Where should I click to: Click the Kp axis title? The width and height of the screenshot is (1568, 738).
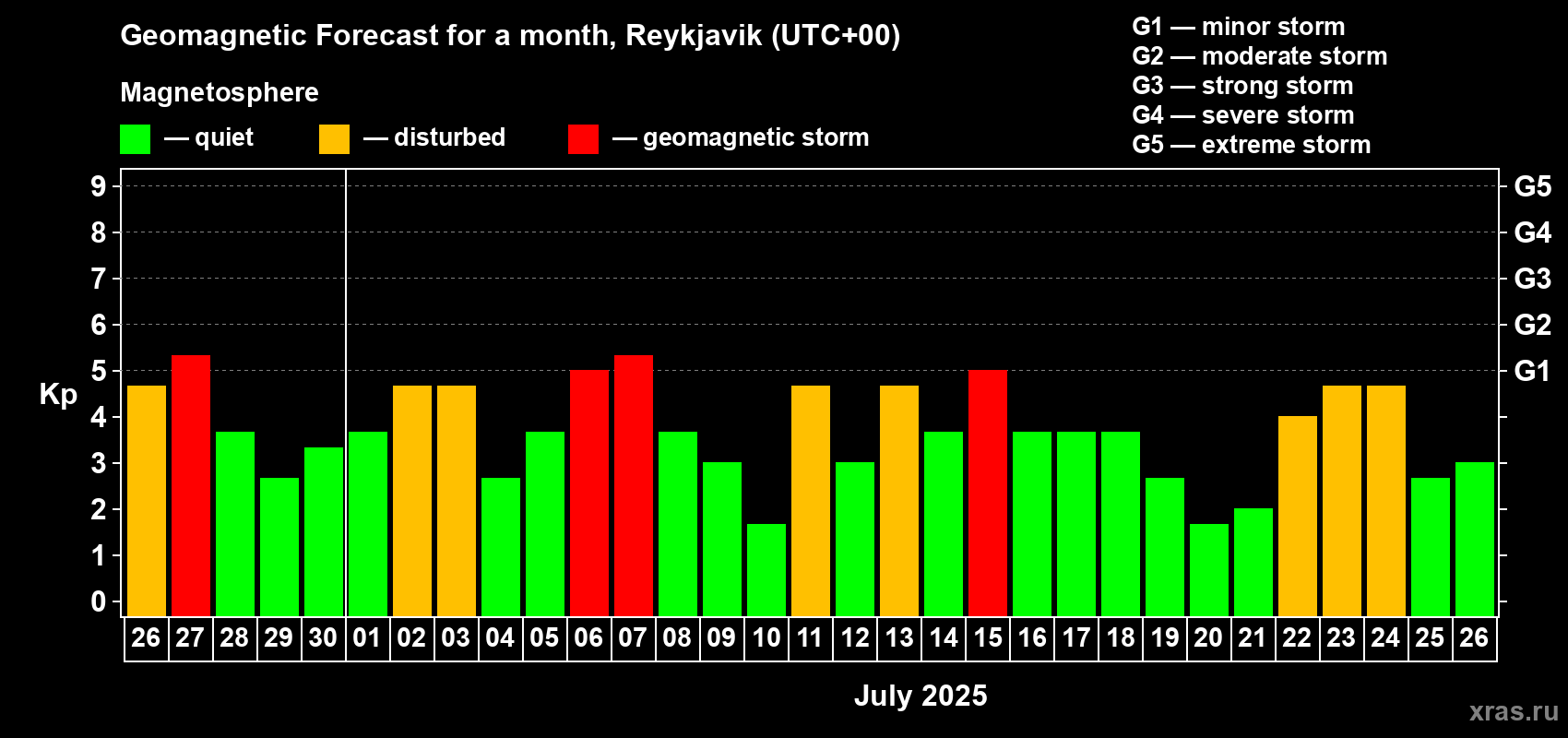pyautogui.click(x=58, y=395)
